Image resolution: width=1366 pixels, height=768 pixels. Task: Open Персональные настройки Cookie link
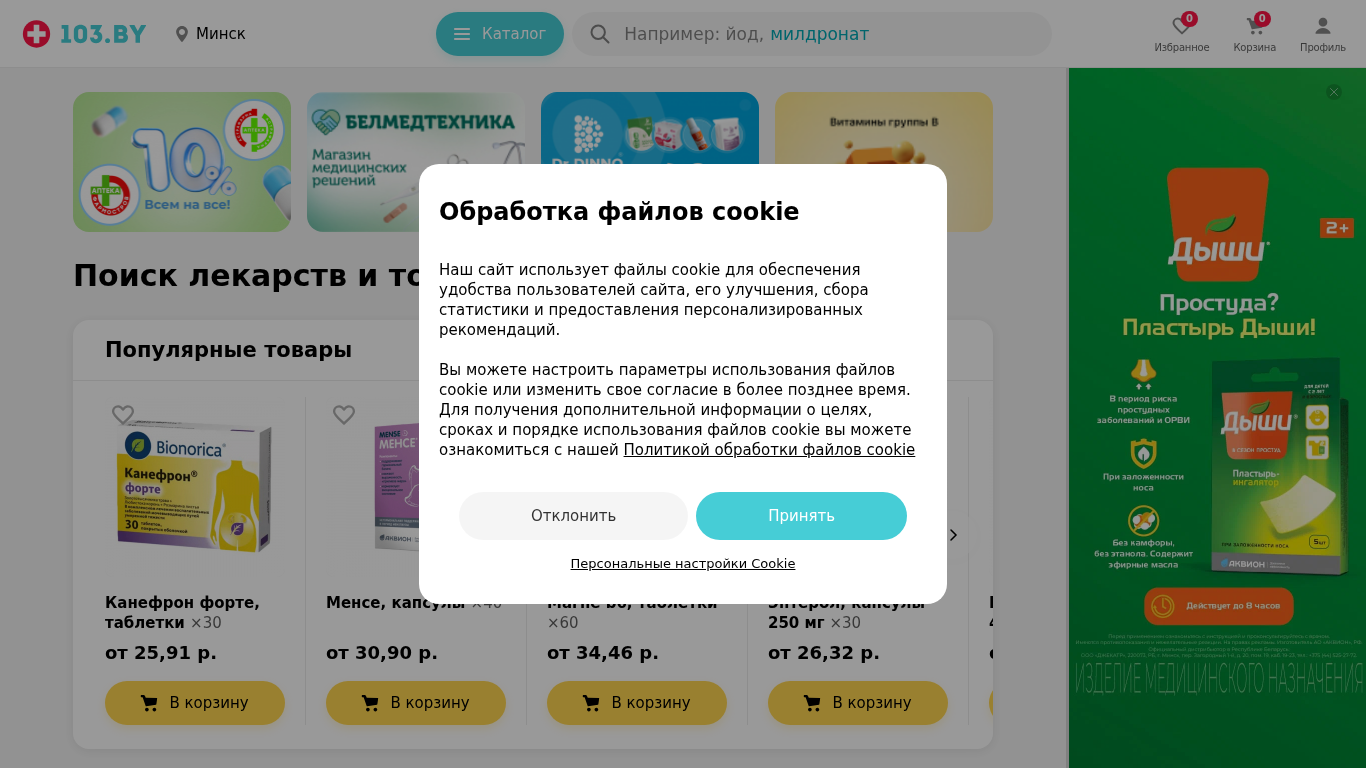[683, 564]
